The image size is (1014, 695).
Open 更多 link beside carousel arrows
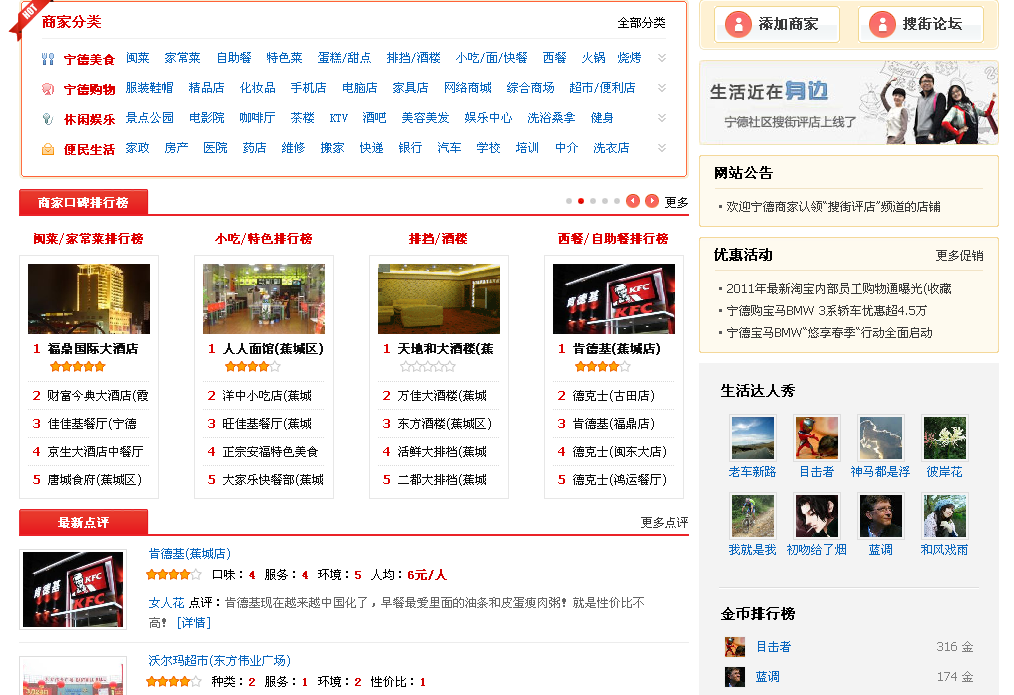(676, 202)
